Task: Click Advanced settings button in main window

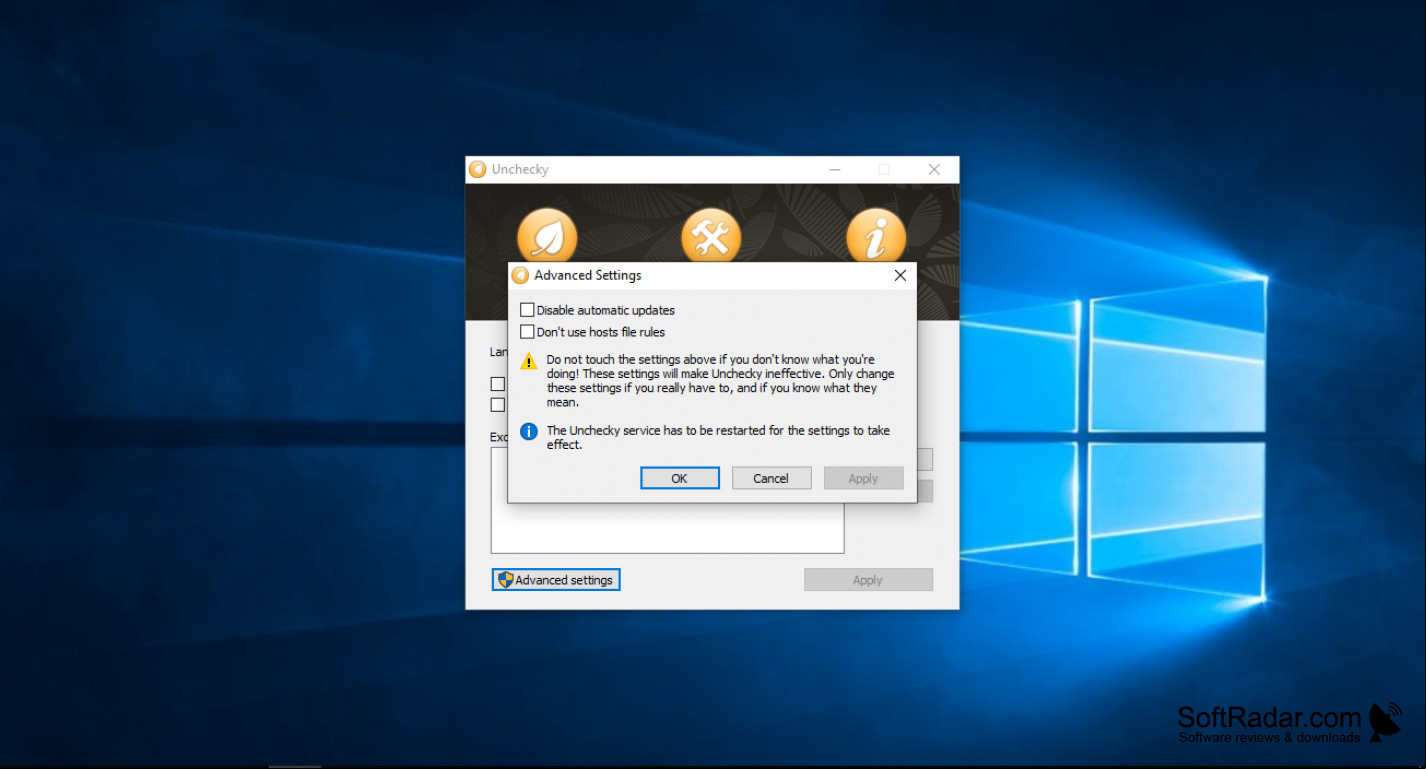Action: pos(556,580)
